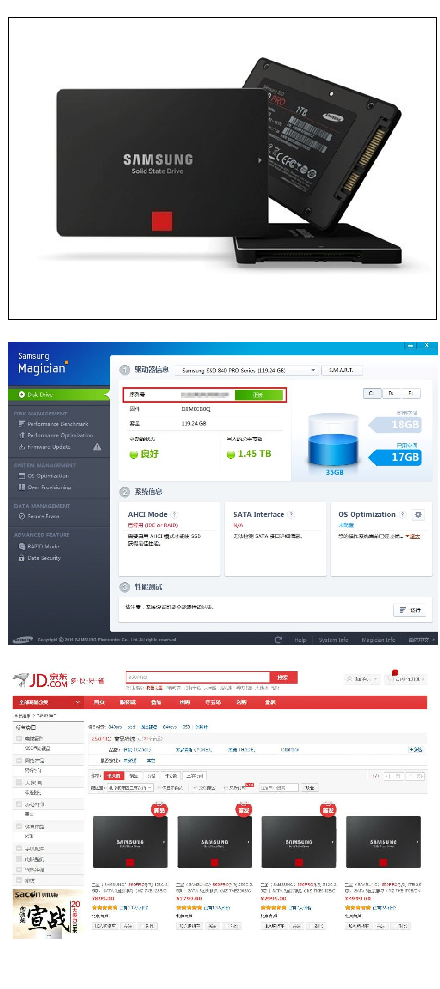Image resolution: width=440 pixels, height=989 pixels.
Task: Open the first Samsung SSD product thumbnail
Action: (130, 841)
